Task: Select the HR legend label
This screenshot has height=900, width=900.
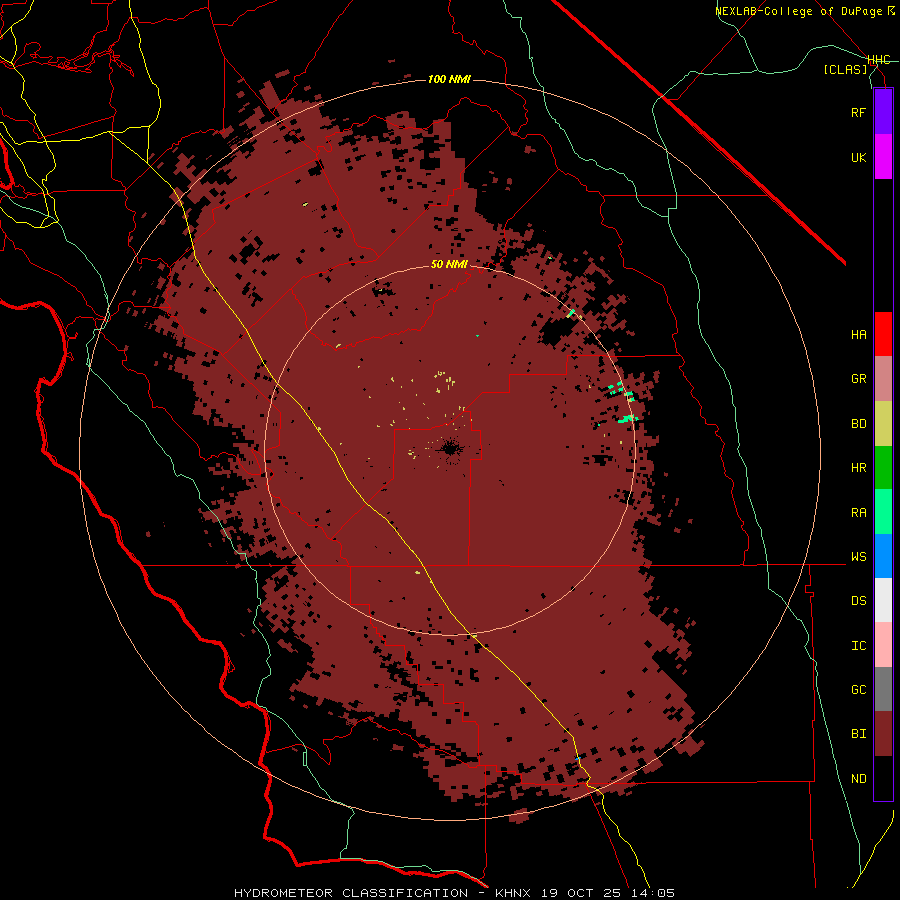Action: pos(858,468)
